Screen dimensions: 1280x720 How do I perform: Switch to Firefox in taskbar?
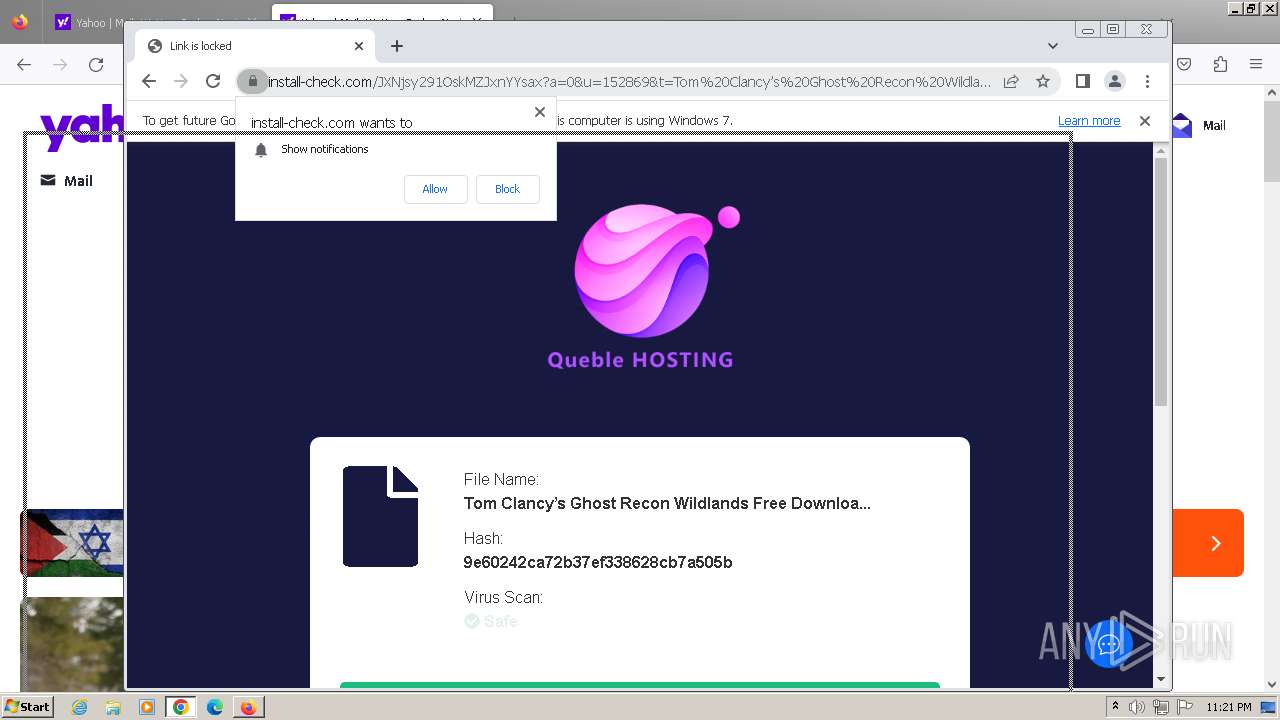(248, 707)
